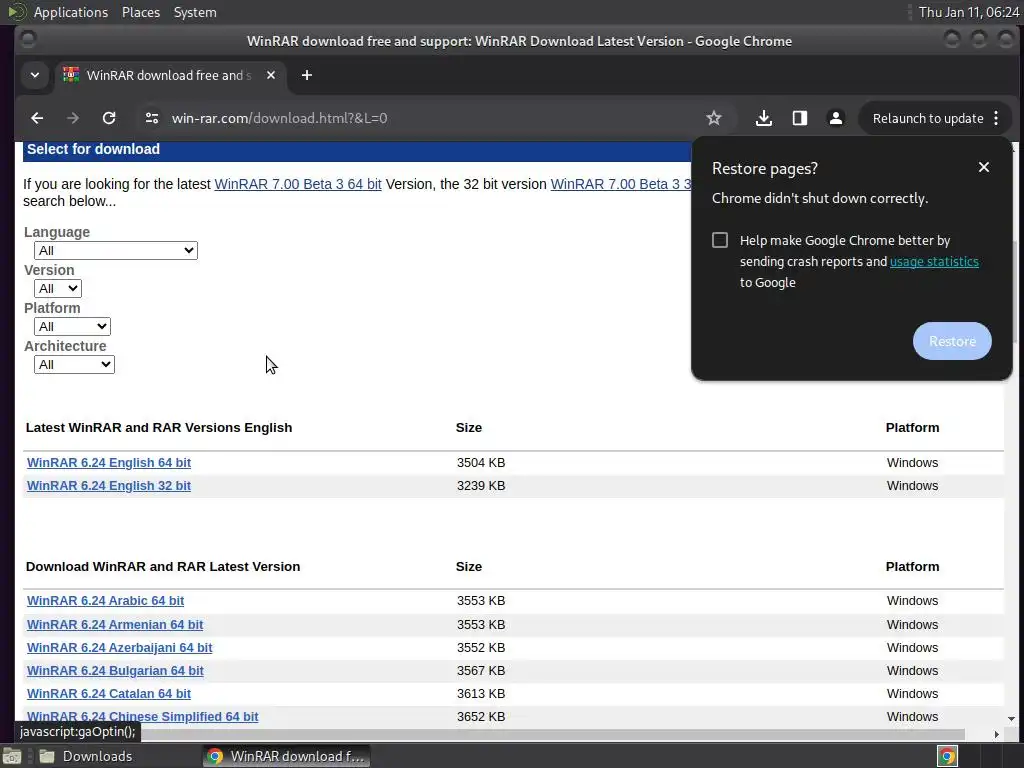Download WinRAR 6.24 Chinese Simplified 64 bit
The image size is (1024, 768).
tap(142, 716)
